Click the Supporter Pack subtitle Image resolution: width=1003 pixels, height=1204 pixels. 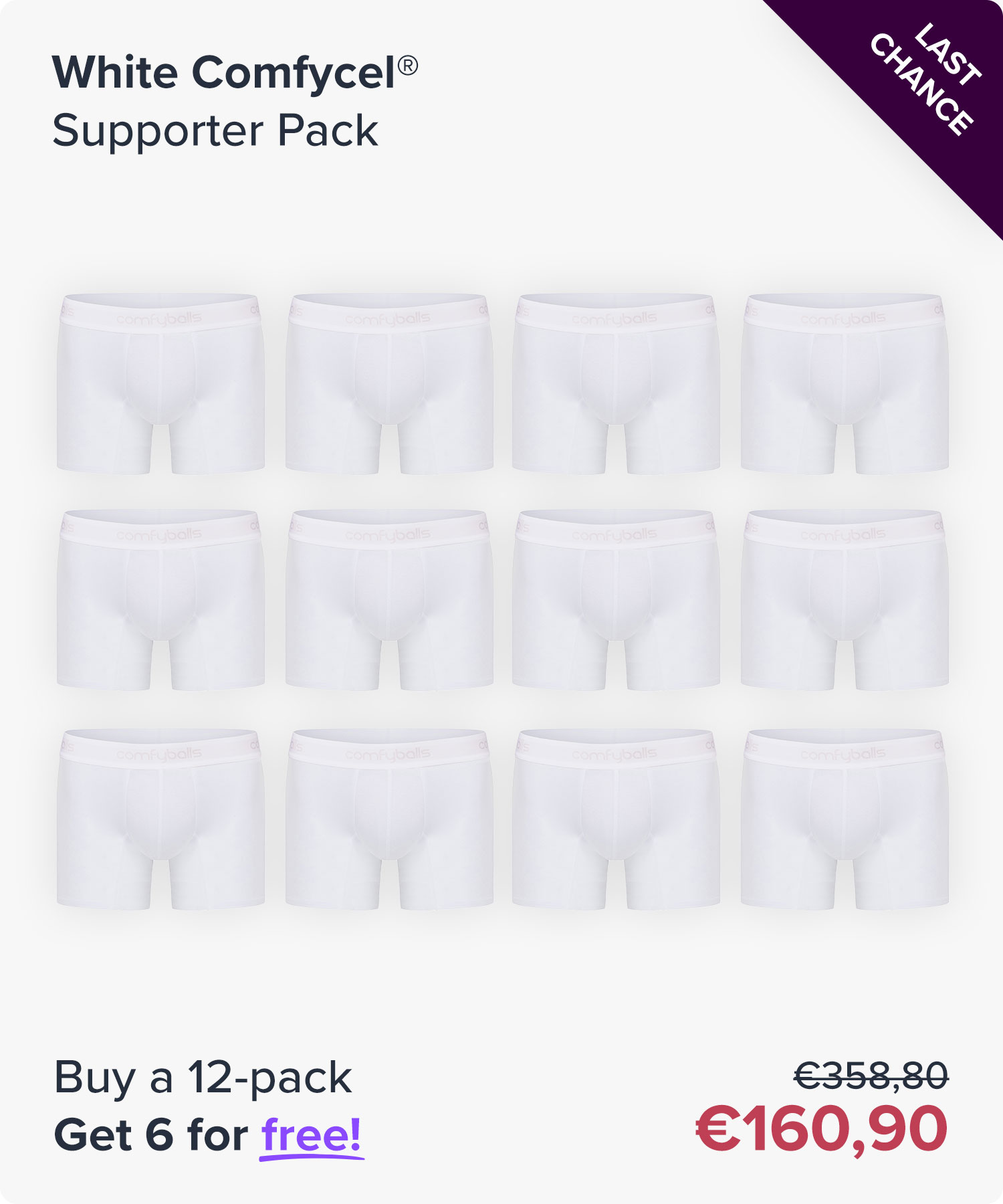[x=215, y=131]
